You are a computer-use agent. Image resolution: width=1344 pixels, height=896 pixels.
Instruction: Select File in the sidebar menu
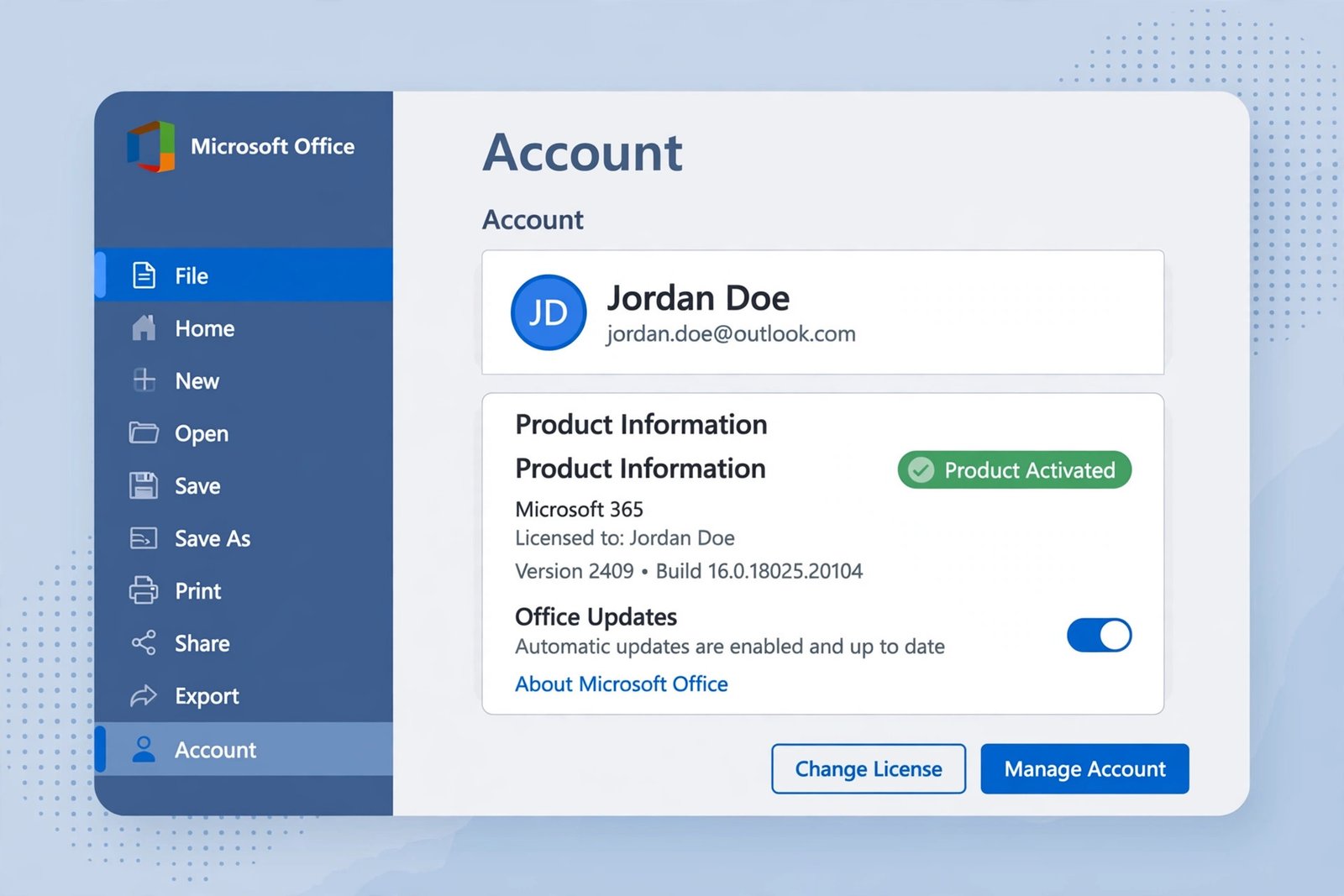point(244,275)
